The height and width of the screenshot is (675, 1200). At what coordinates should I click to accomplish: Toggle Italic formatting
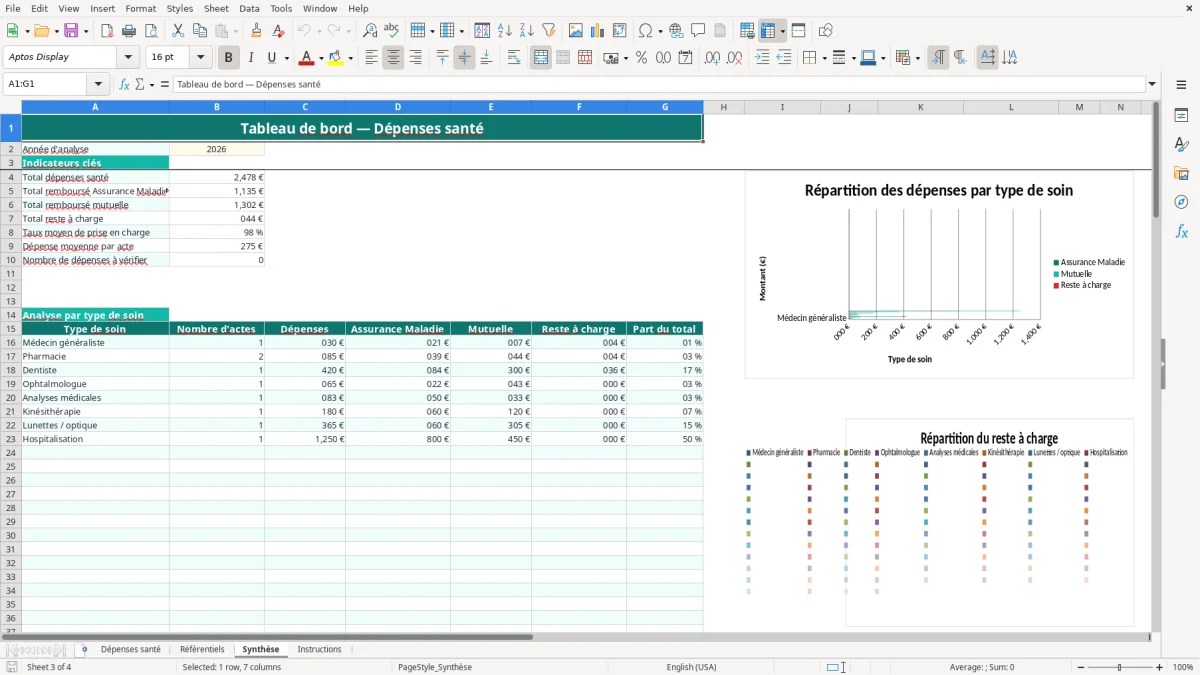pyautogui.click(x=251, y=58)
